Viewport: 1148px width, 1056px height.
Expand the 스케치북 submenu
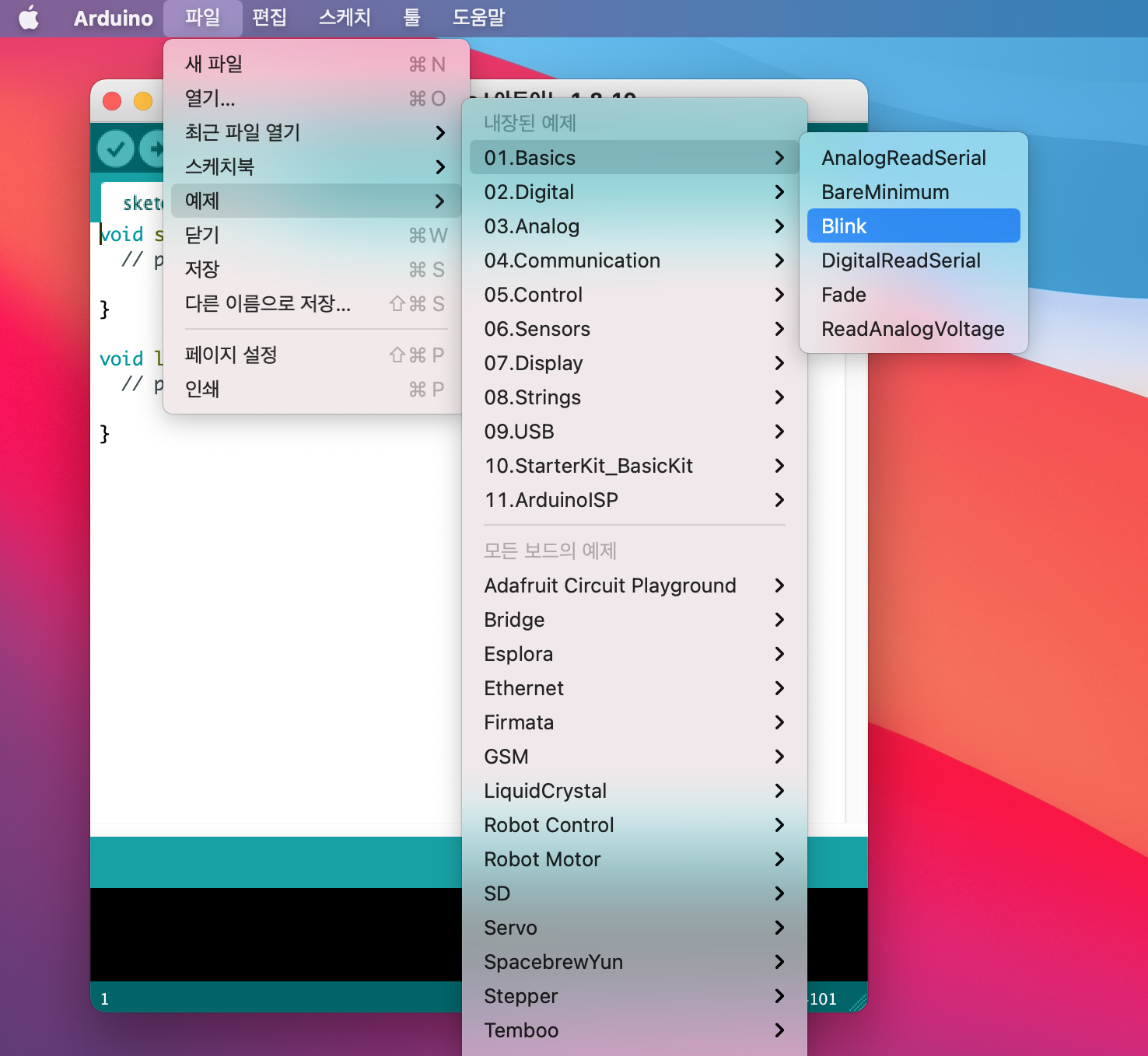pos(317,166)
